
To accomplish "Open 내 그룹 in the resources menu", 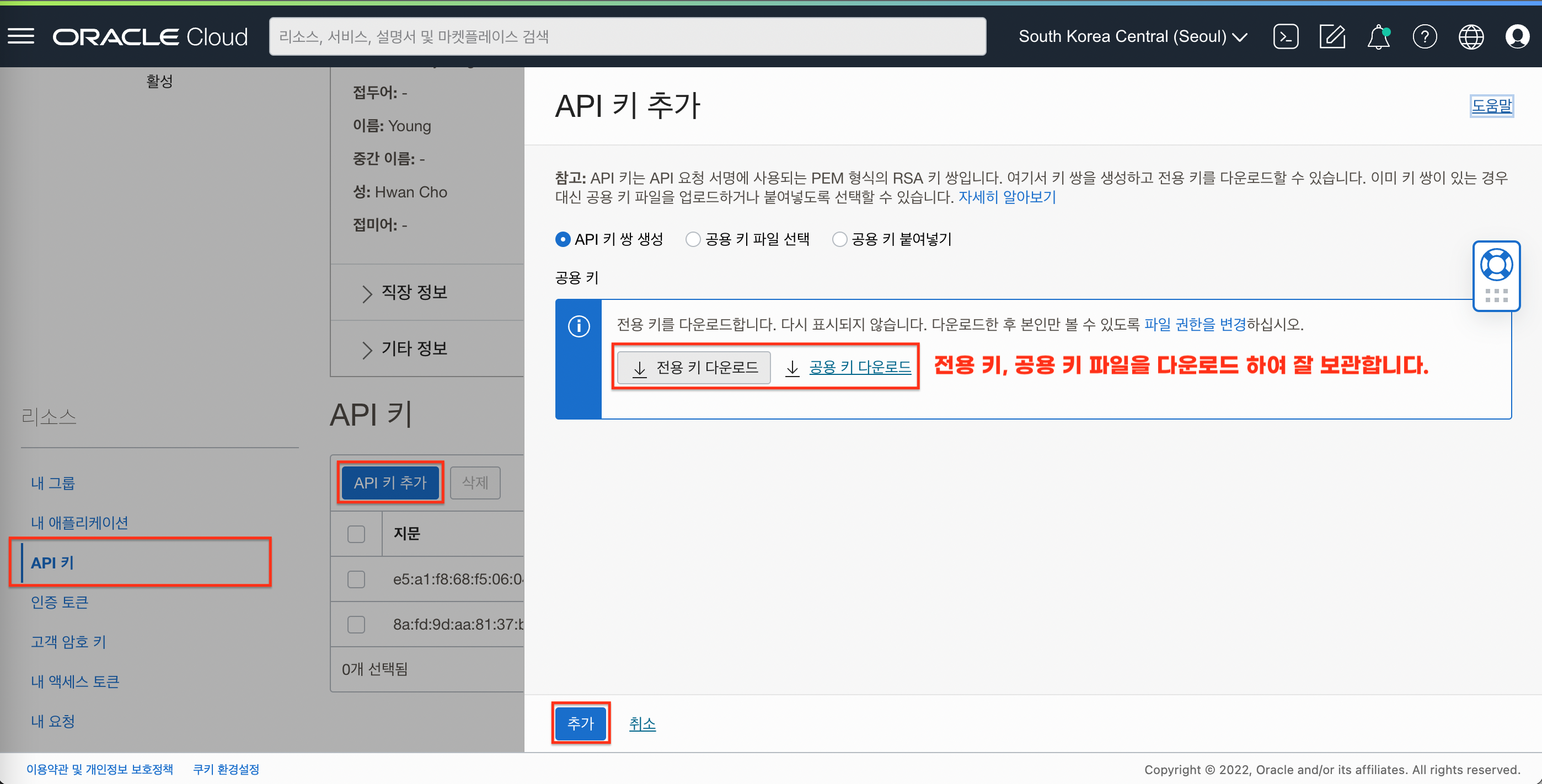I will coord(53,483).
